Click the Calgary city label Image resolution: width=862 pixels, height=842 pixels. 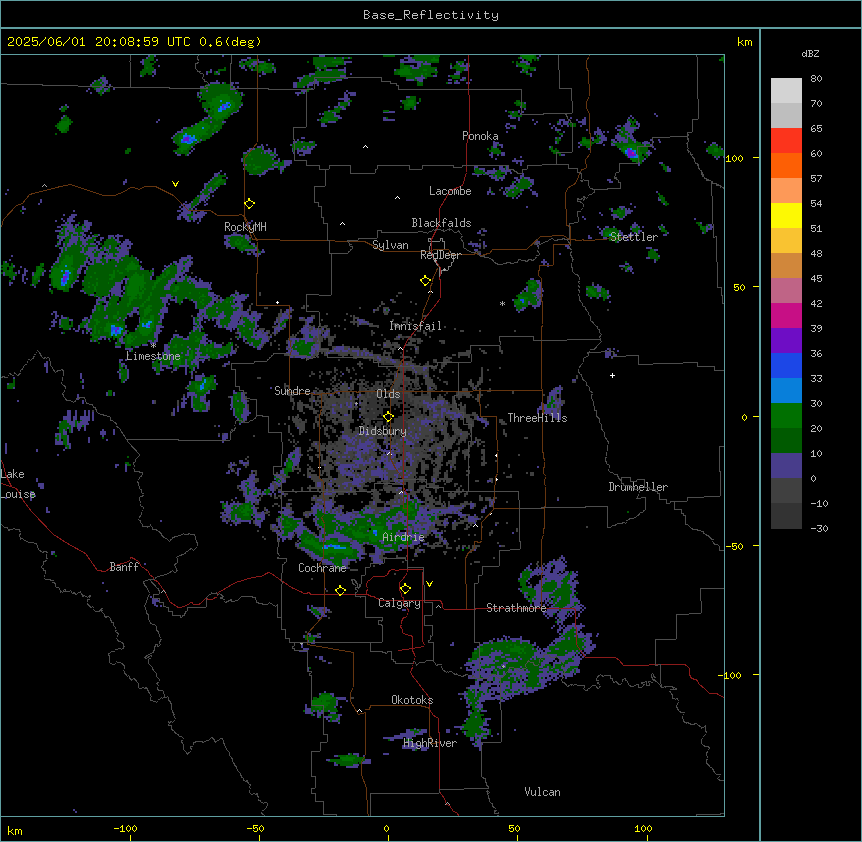399,603
